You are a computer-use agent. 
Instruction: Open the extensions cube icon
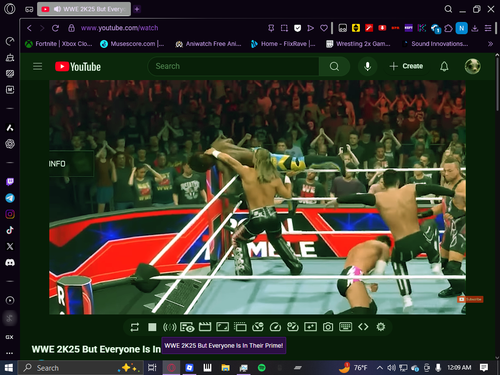[448, 28]
